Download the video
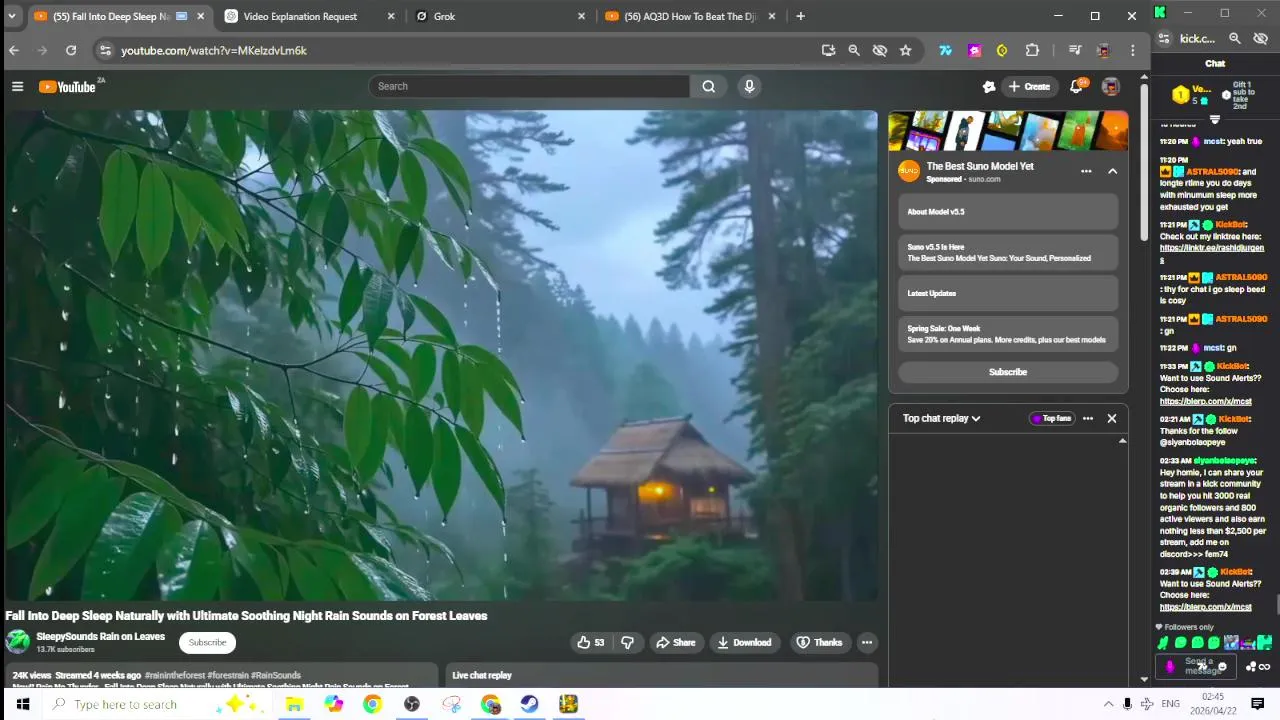Viewport: 1280px width, 720px height. pyautogui.click(x=744, y=643)
